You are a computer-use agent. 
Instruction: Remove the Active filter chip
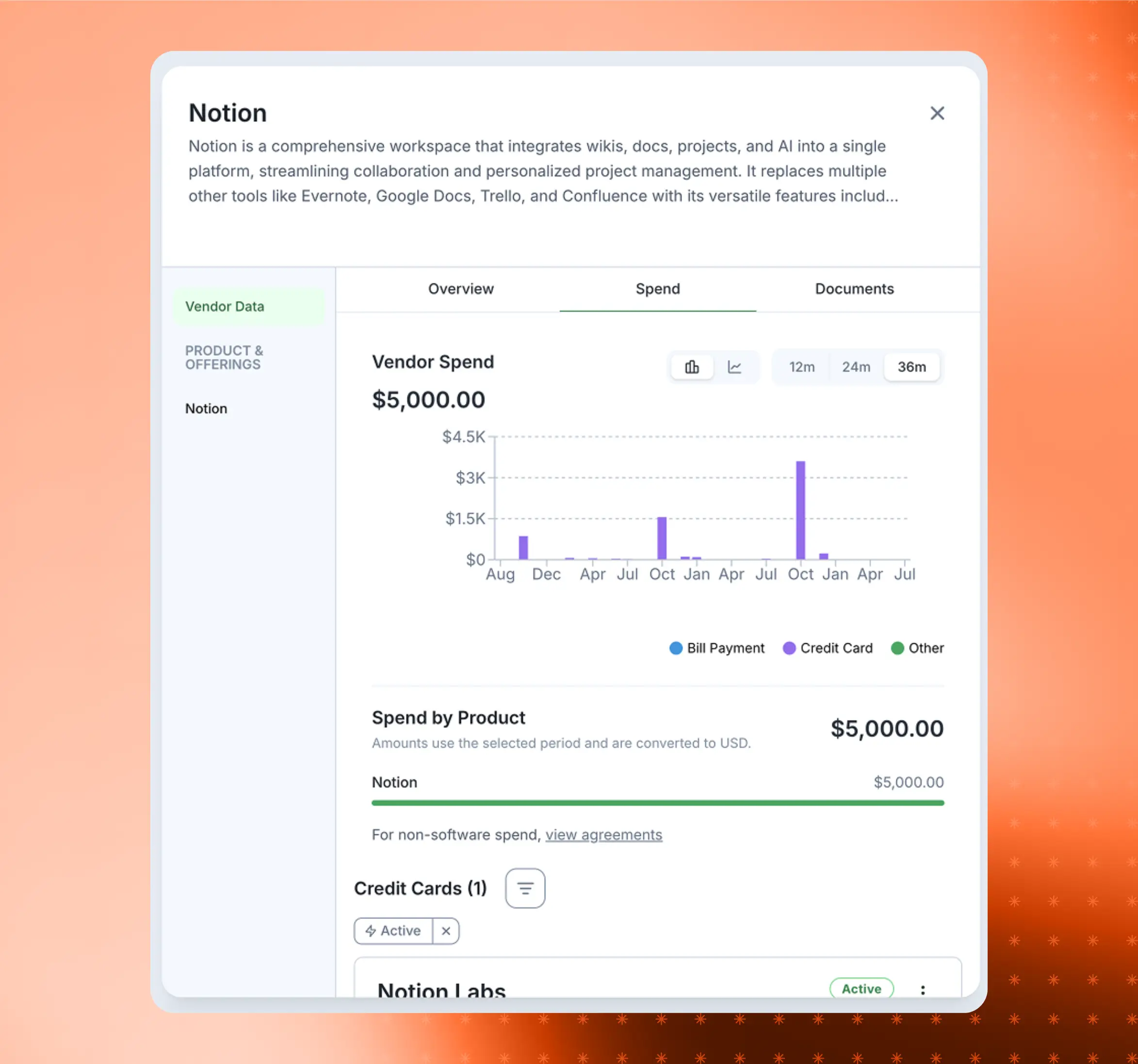click(446, 931)
